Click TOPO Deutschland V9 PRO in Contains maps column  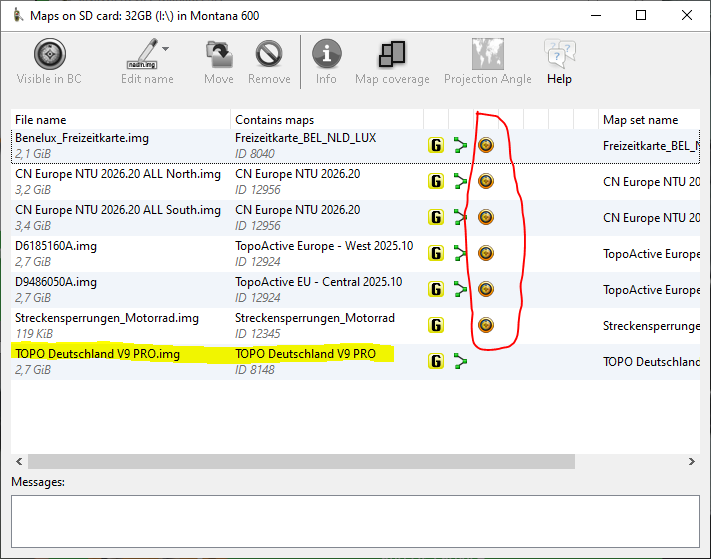305,354
